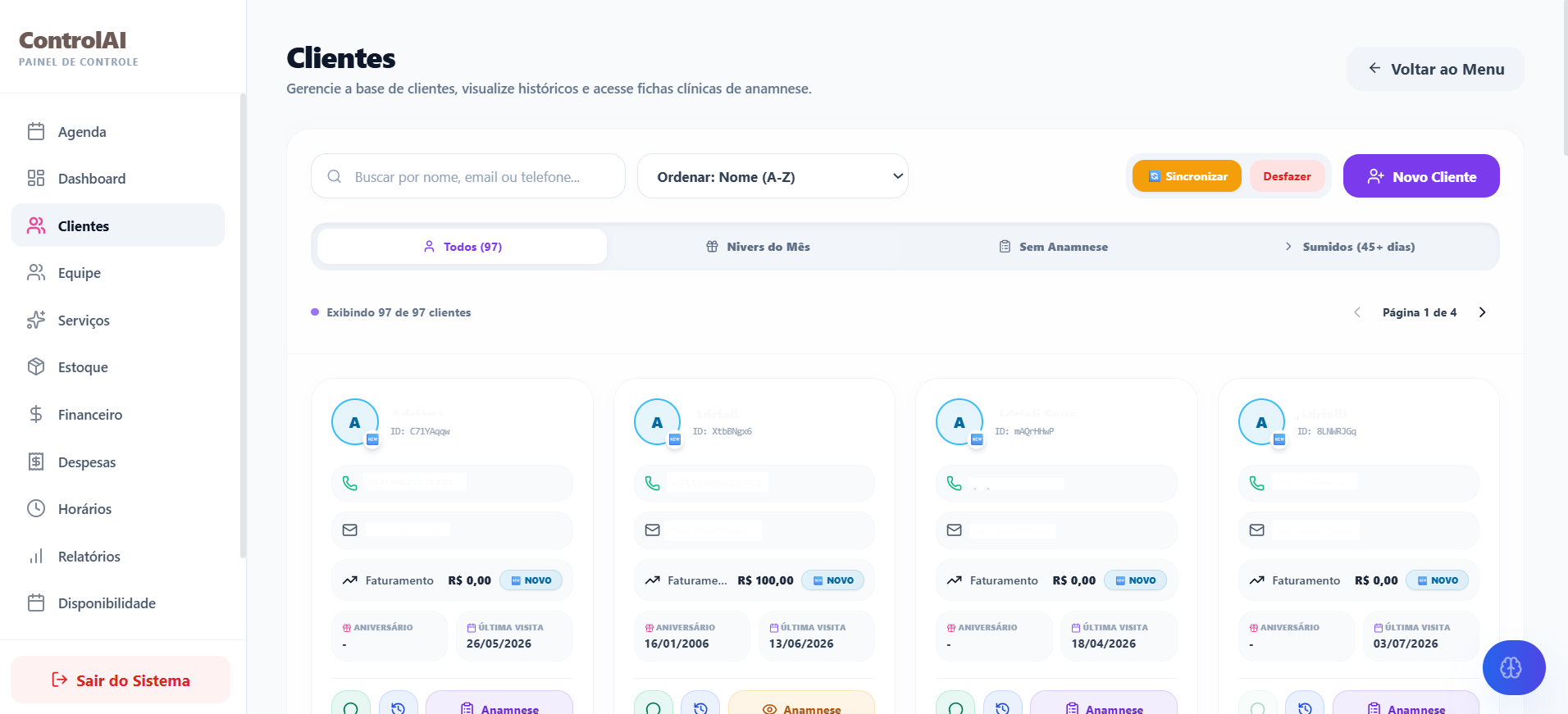Open the floating brain AI assistant button
This screenshot has height=714, width=1568.
(x=1514, y=667)
